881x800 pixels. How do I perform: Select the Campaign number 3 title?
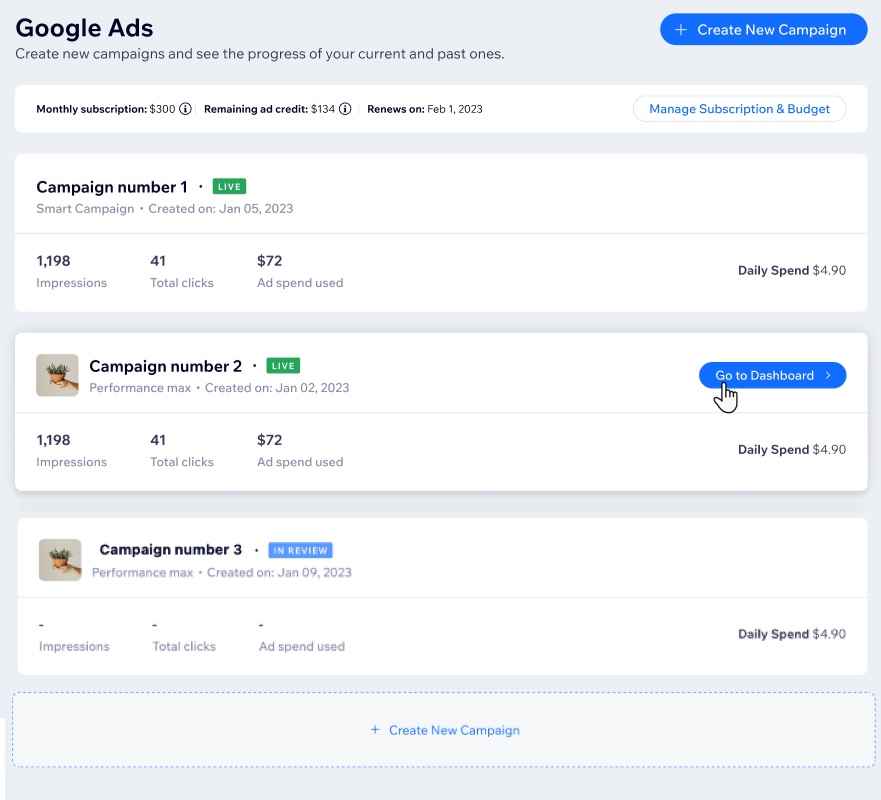(170, 549)
